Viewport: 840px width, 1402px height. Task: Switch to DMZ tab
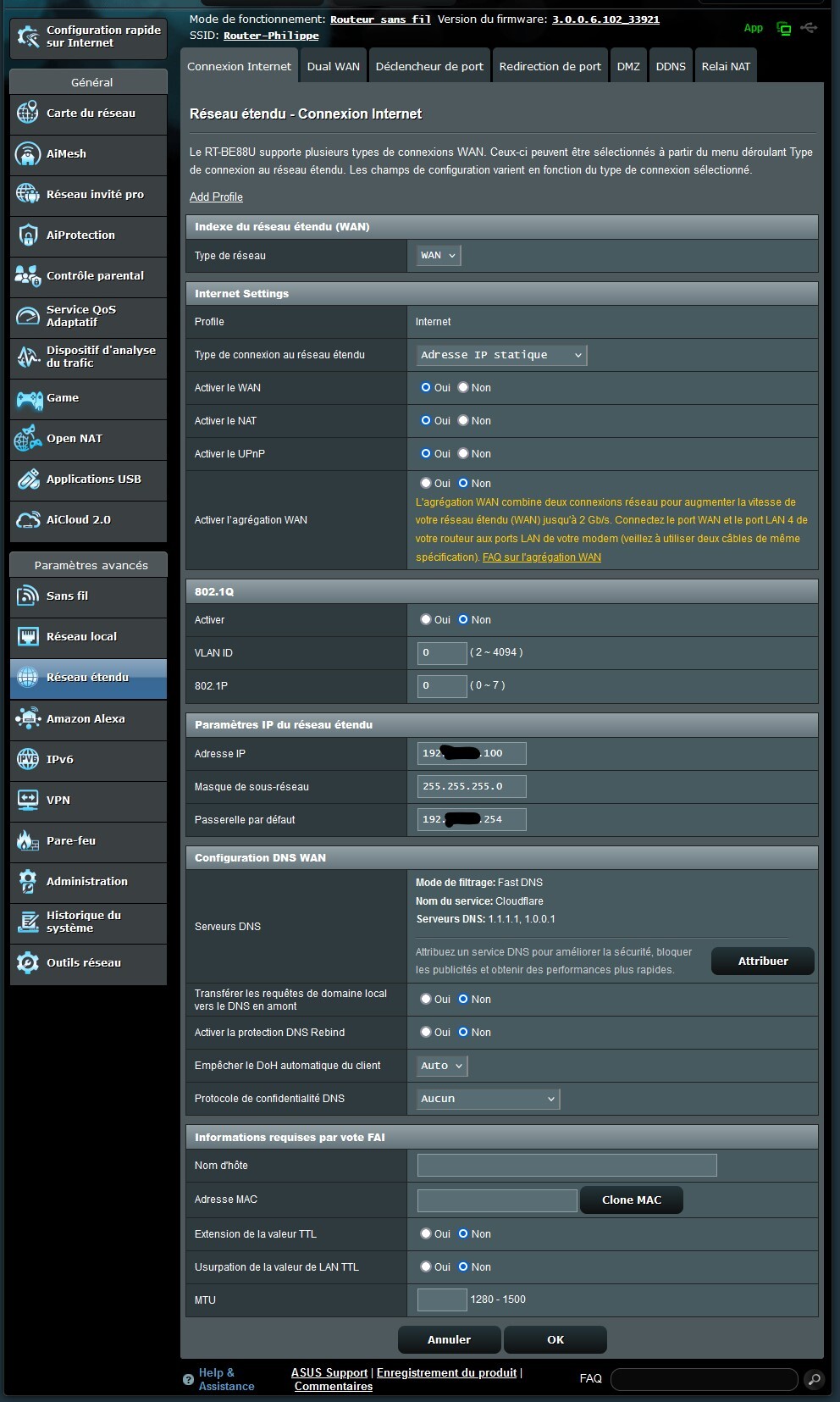pyautogui.click(x=628, y=66)
